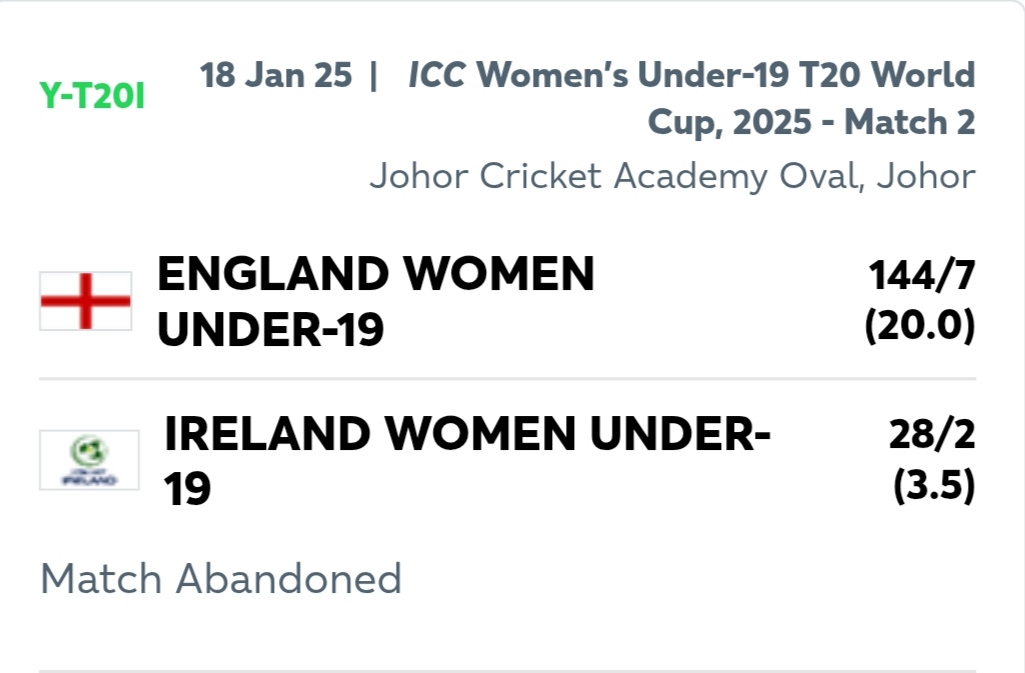Screen dimensions: 1025x673
Task: Click the Match Abandoned status text
Action: 221,578
